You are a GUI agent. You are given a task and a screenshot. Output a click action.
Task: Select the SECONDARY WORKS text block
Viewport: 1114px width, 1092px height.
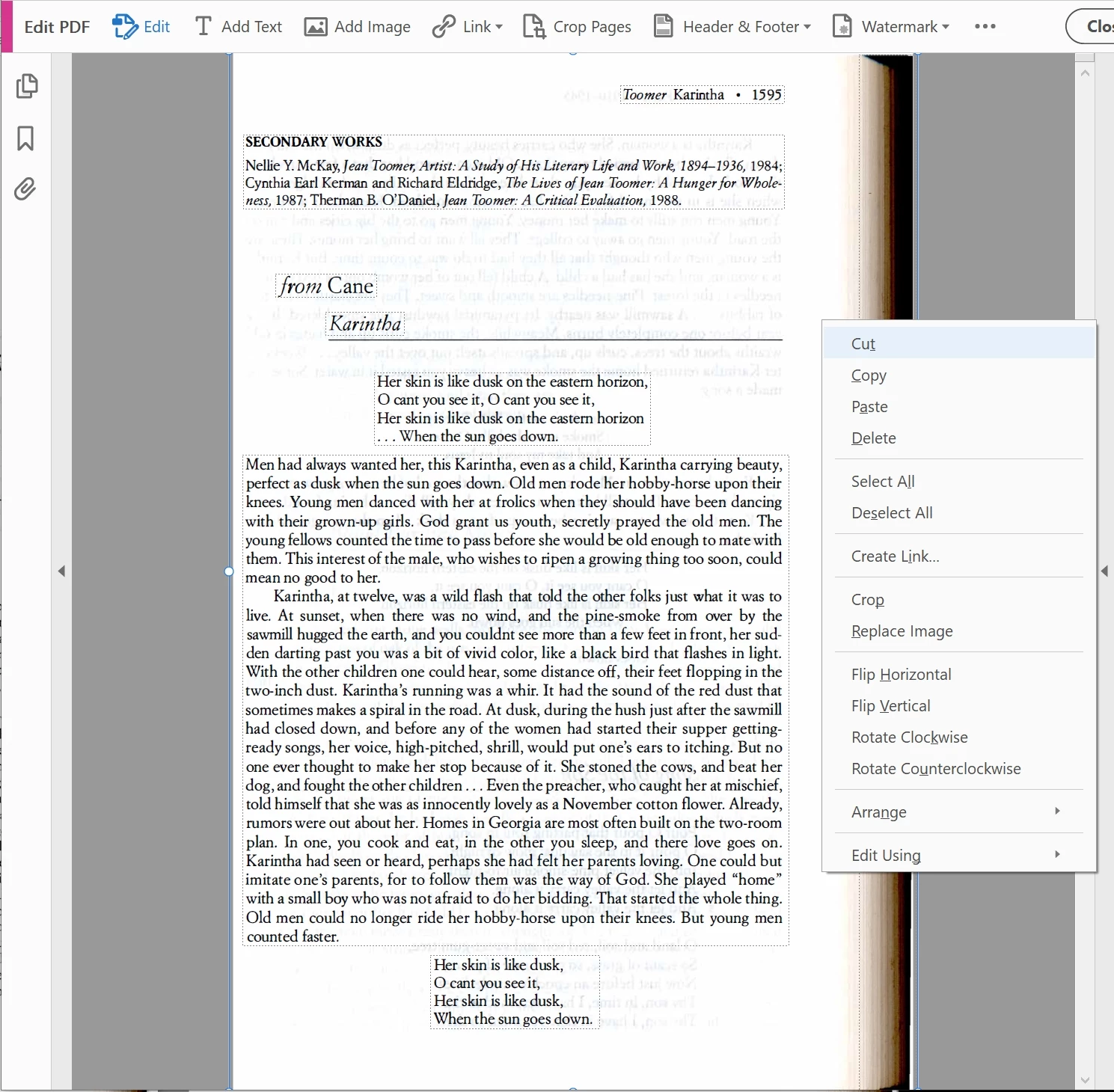[x=514, y=171]
